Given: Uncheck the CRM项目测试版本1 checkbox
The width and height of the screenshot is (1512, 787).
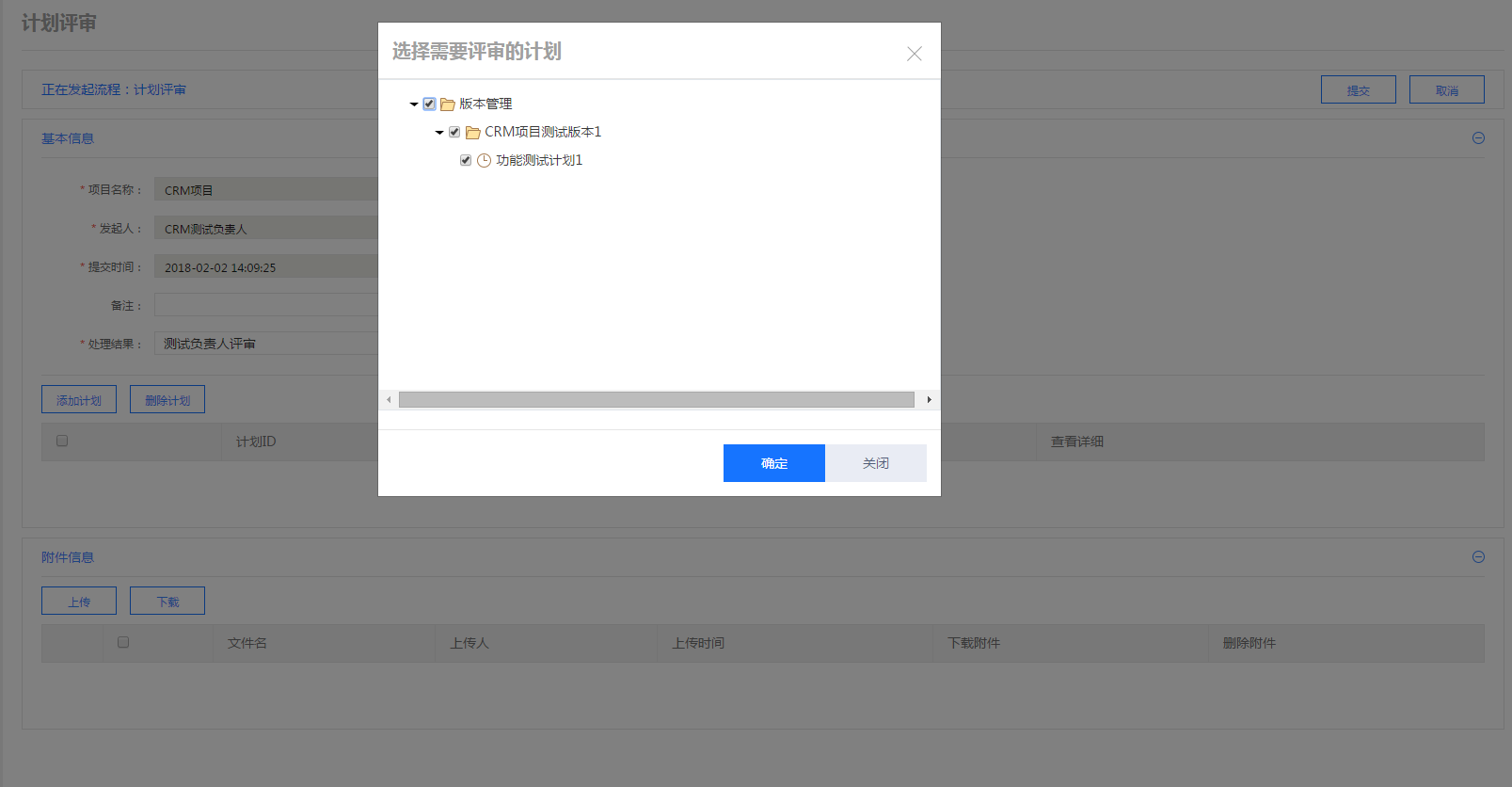Looking at the screenshot, I should [454, 132].
